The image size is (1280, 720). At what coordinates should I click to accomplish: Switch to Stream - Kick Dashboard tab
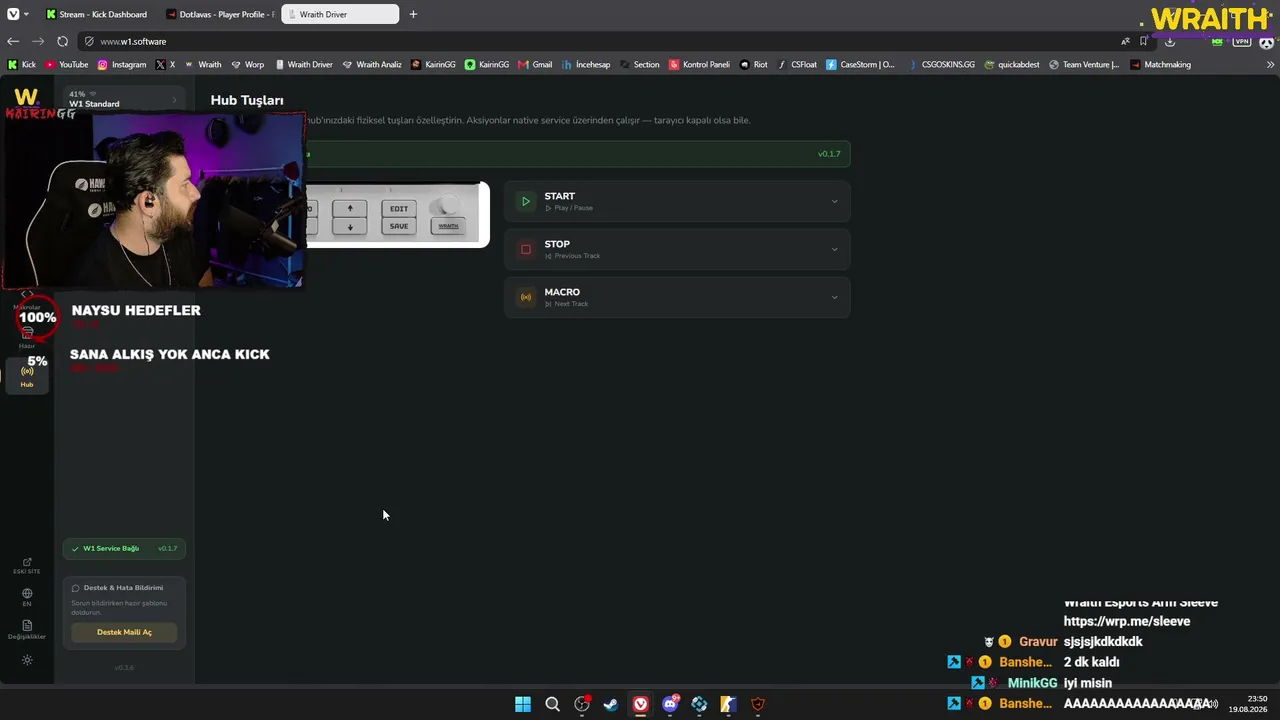(96, 14)
